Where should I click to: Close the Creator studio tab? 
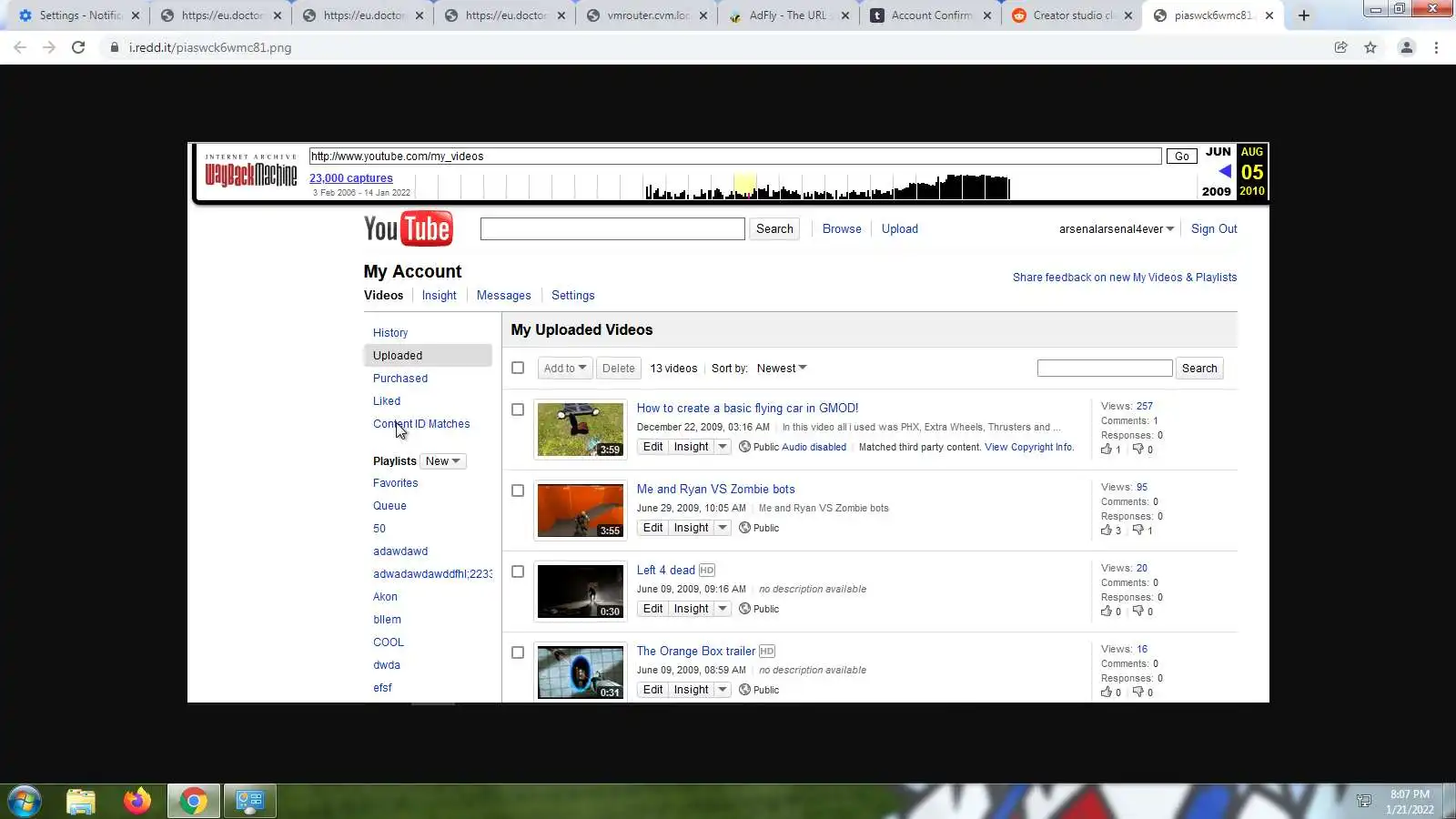click(x=1128, y=15)
